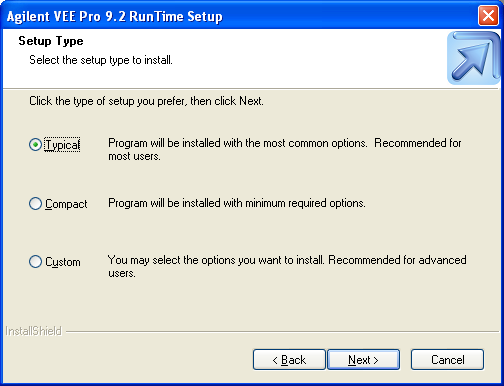Click the Typical option label text
The image size is (504, 386).
62,145
